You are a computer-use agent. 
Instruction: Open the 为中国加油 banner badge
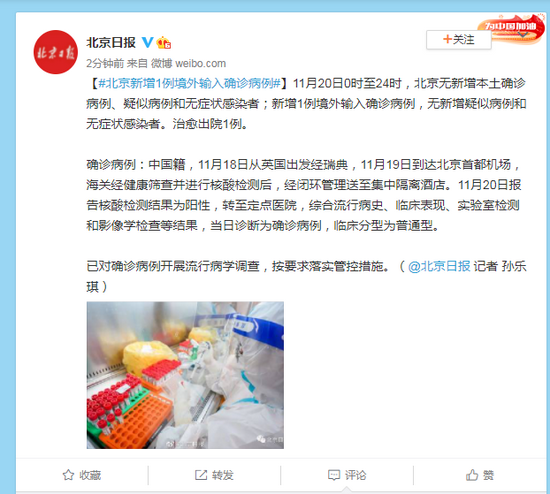pyautogui.click(x=511, y=27)
